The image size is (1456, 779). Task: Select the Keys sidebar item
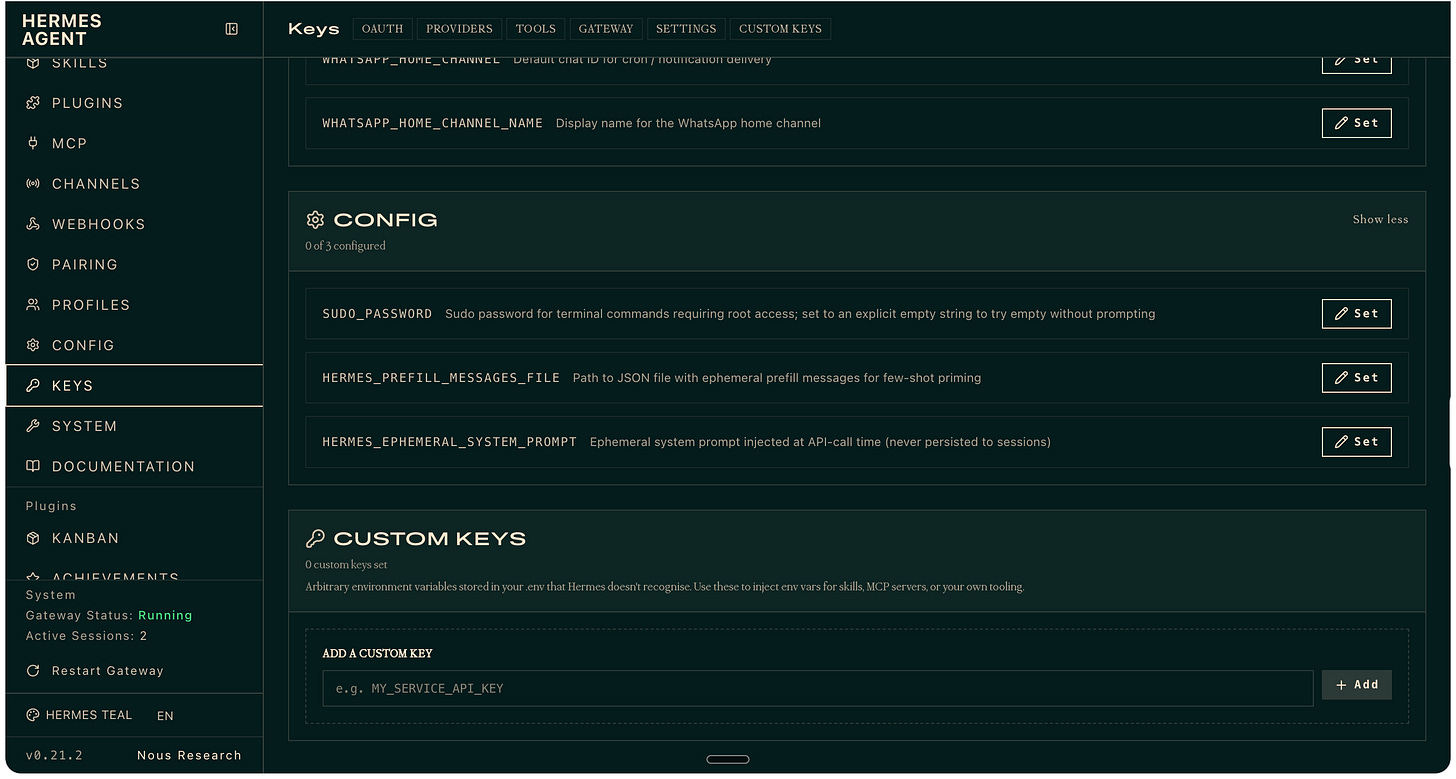click(x=134, y=386)
